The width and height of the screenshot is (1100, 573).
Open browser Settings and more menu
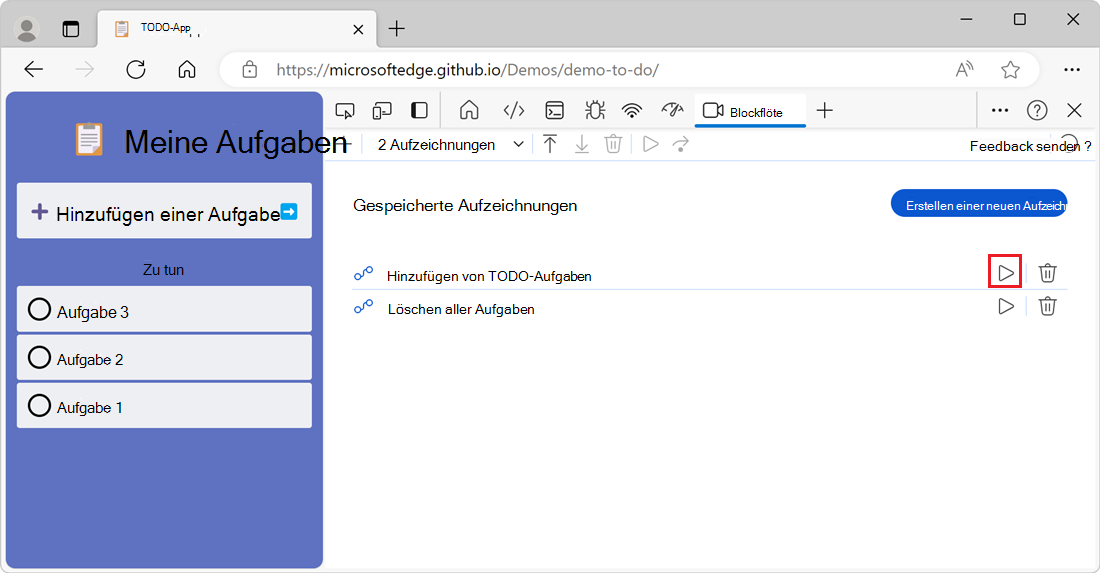[x=1072, y=69]
